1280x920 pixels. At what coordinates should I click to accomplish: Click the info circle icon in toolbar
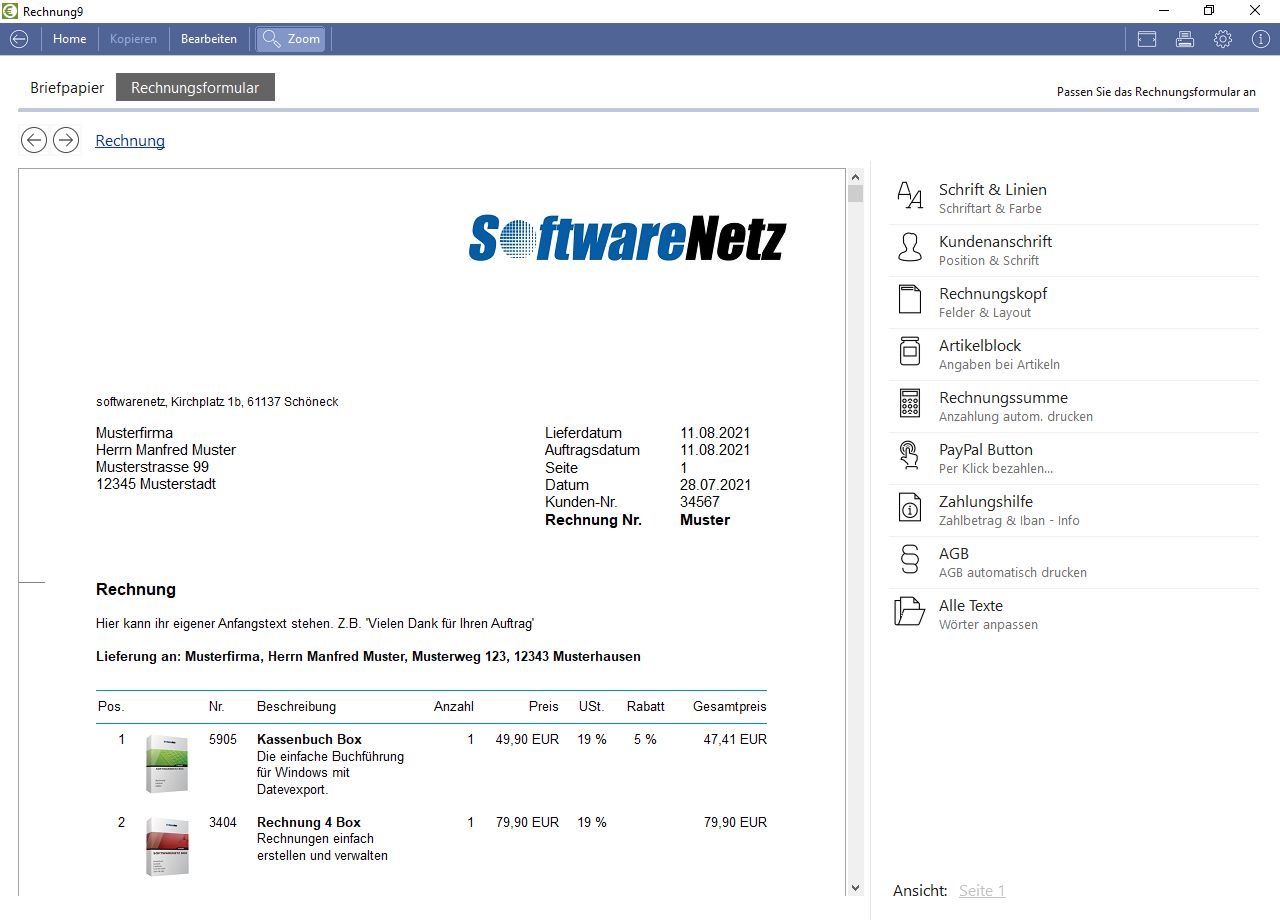pos(1260,39)
